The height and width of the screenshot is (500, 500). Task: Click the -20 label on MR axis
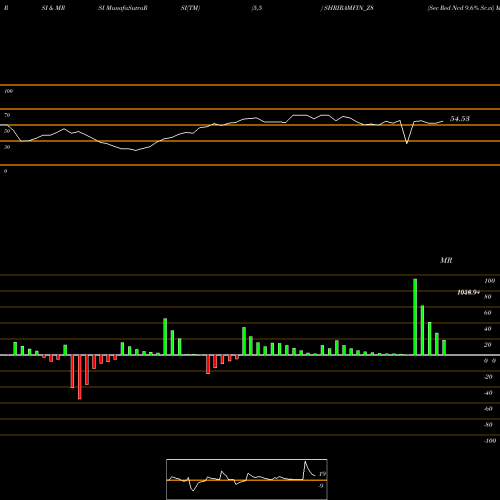click(488, 377)
